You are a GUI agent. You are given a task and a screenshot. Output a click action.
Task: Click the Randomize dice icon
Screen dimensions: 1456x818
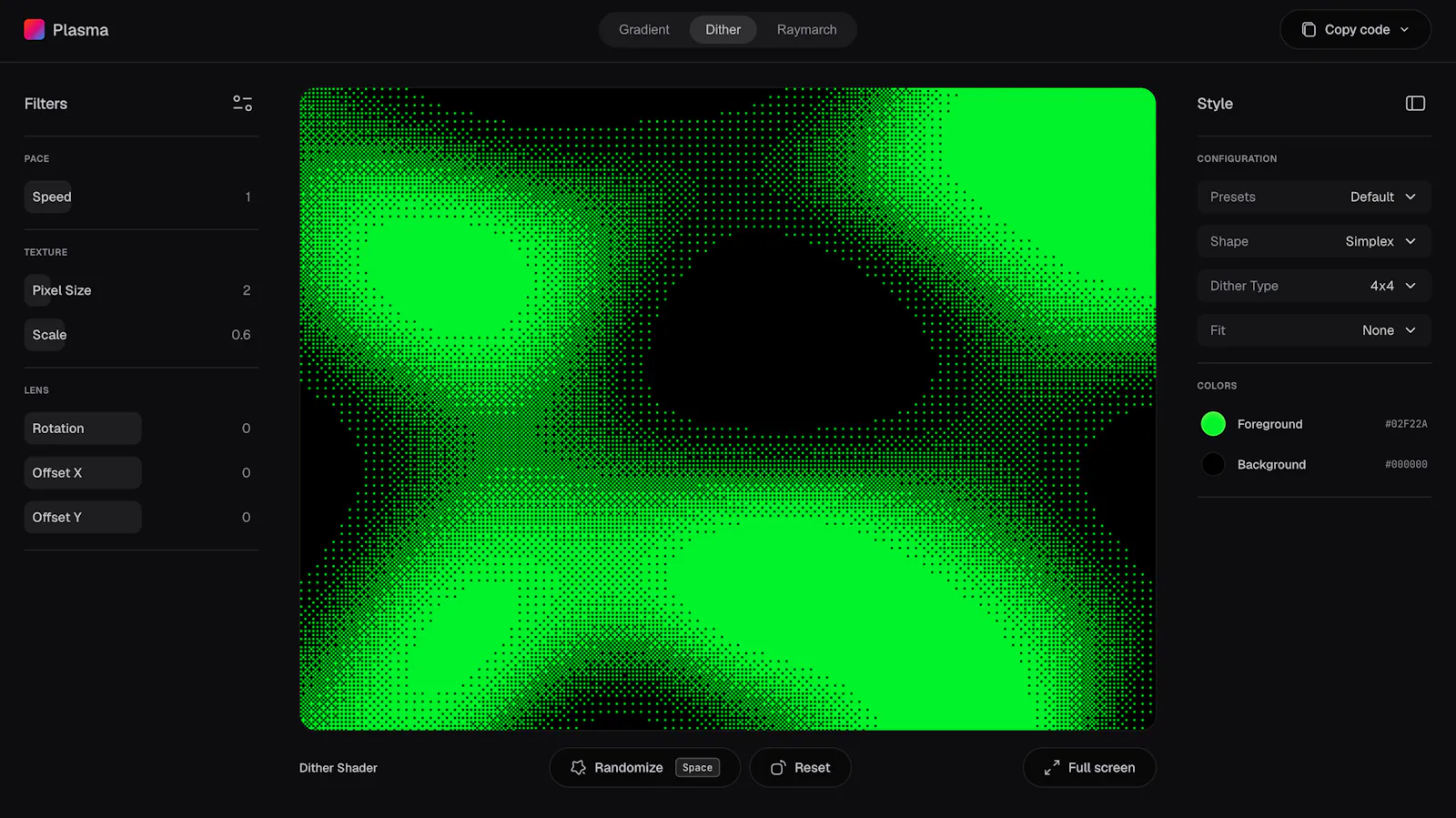[x=578, y=768]
